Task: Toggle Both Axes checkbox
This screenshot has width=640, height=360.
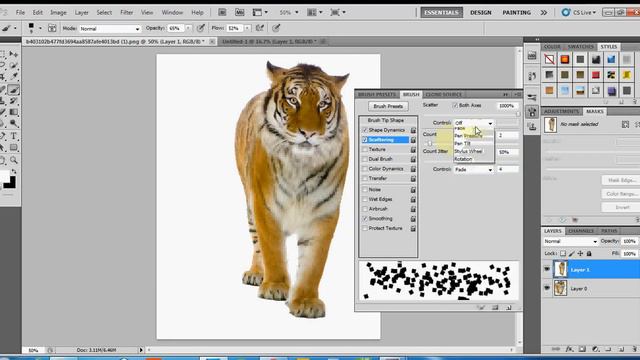Action: click(x=455, y=105)
